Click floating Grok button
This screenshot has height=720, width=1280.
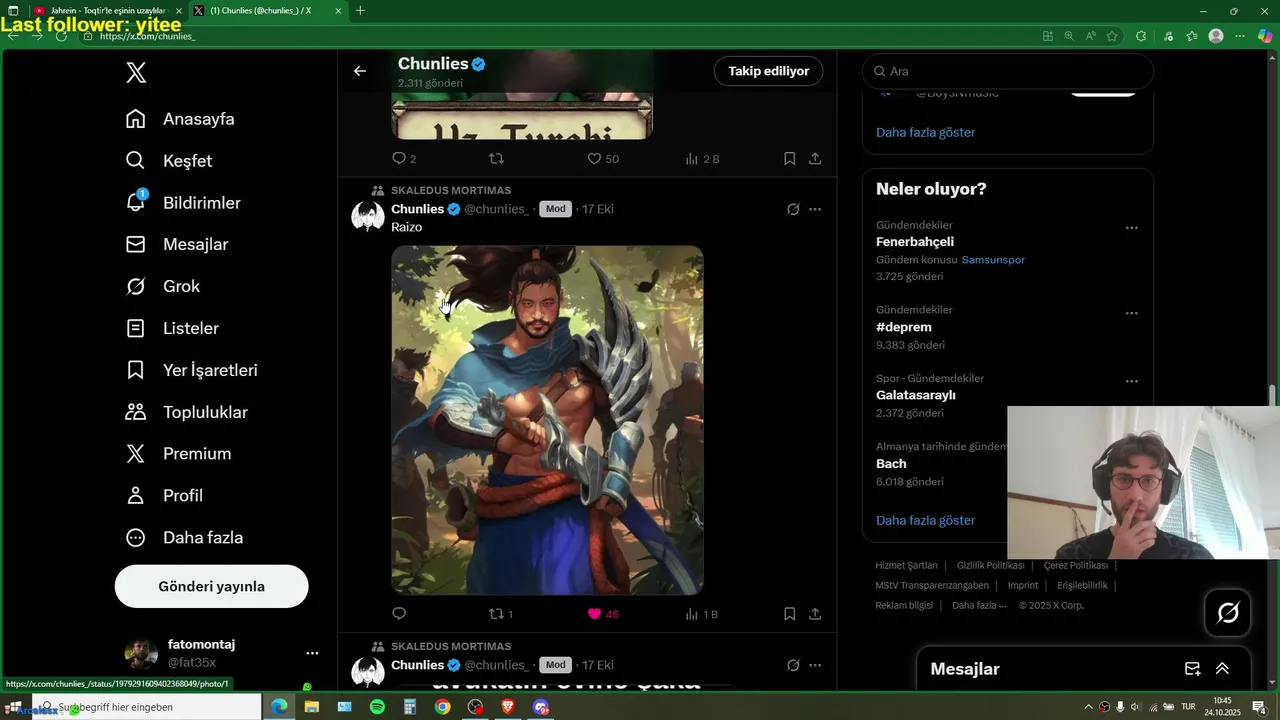click(x=1228, y=612)
